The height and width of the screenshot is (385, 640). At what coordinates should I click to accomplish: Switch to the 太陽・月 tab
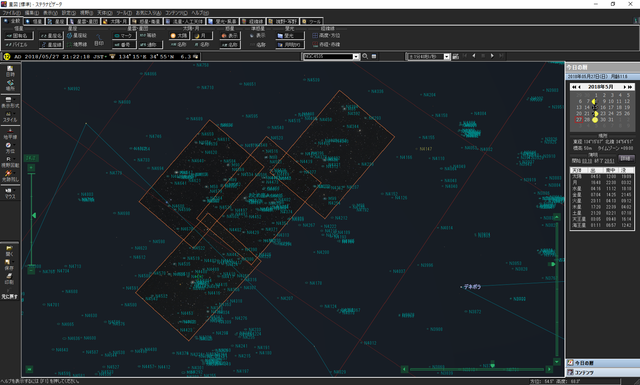116,21
